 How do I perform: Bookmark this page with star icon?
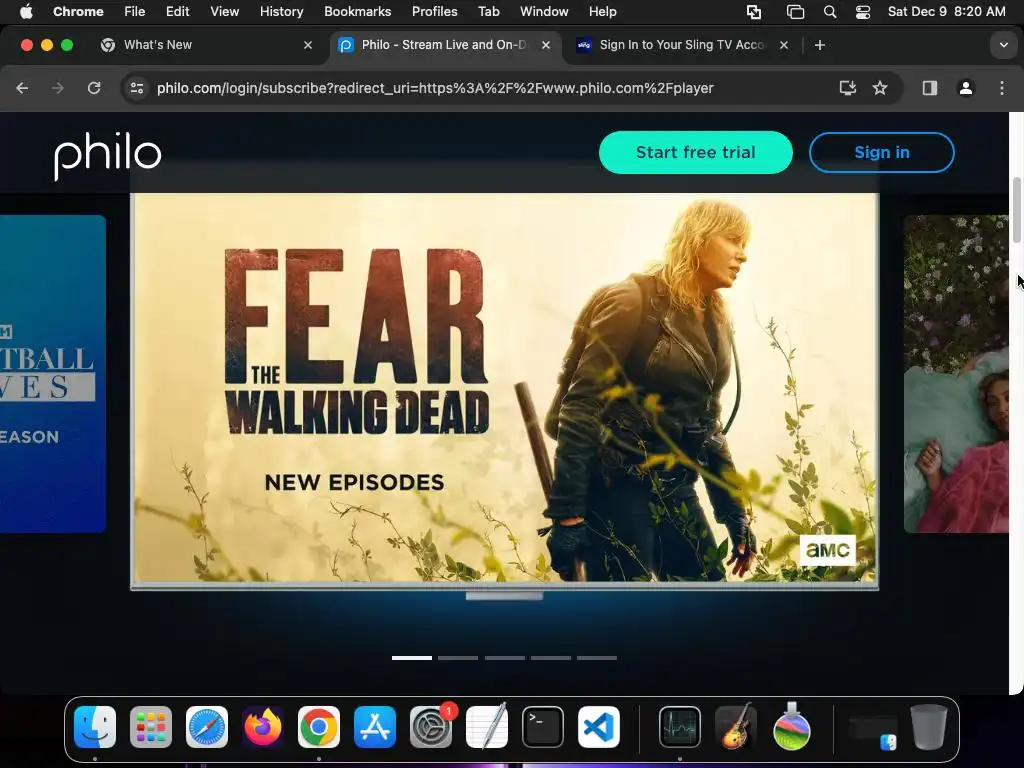tap(880, 88)
